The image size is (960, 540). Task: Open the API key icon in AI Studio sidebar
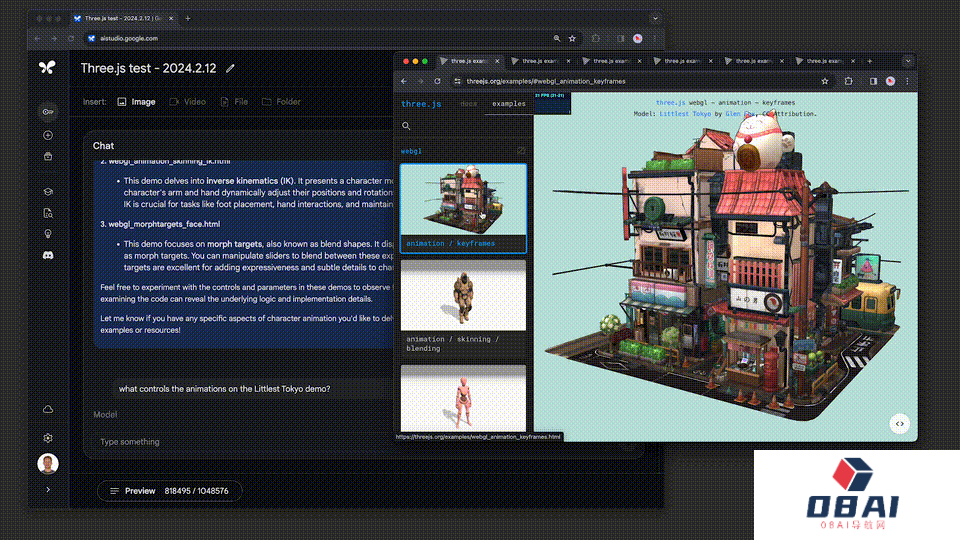coord(48,112)
